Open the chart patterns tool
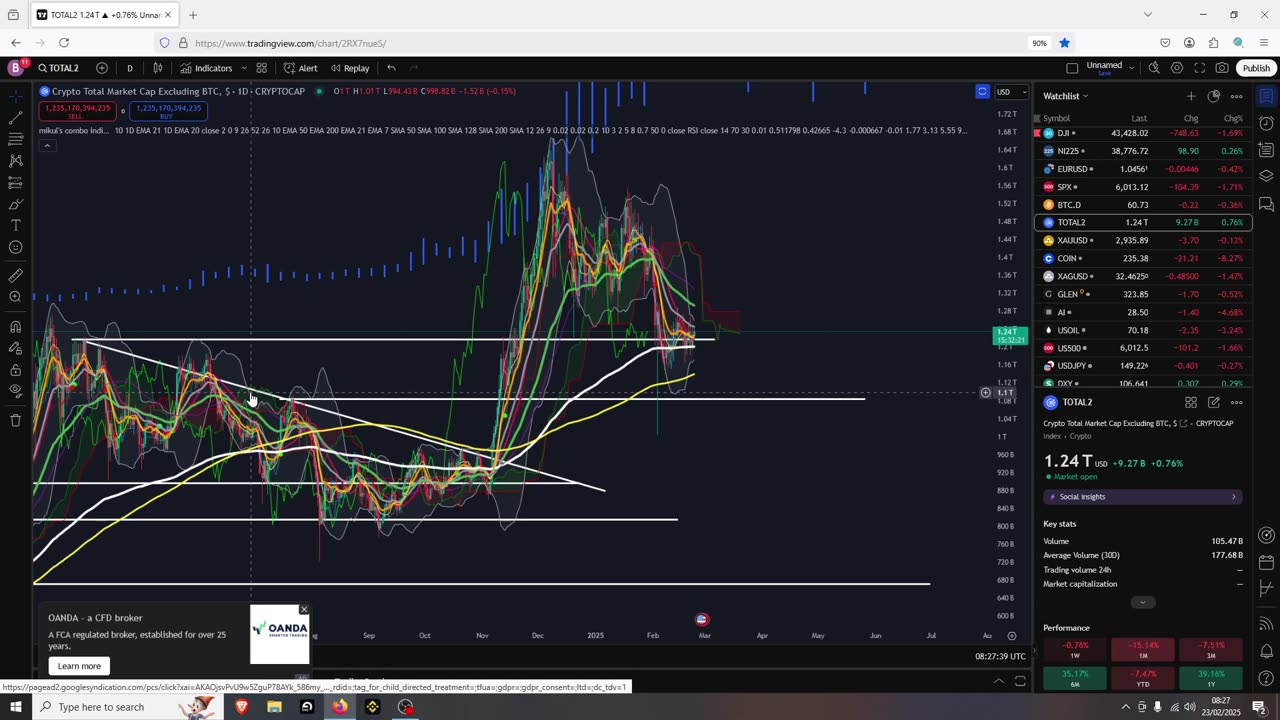The width and height of the screenshot is (1280, 720). 15,161
